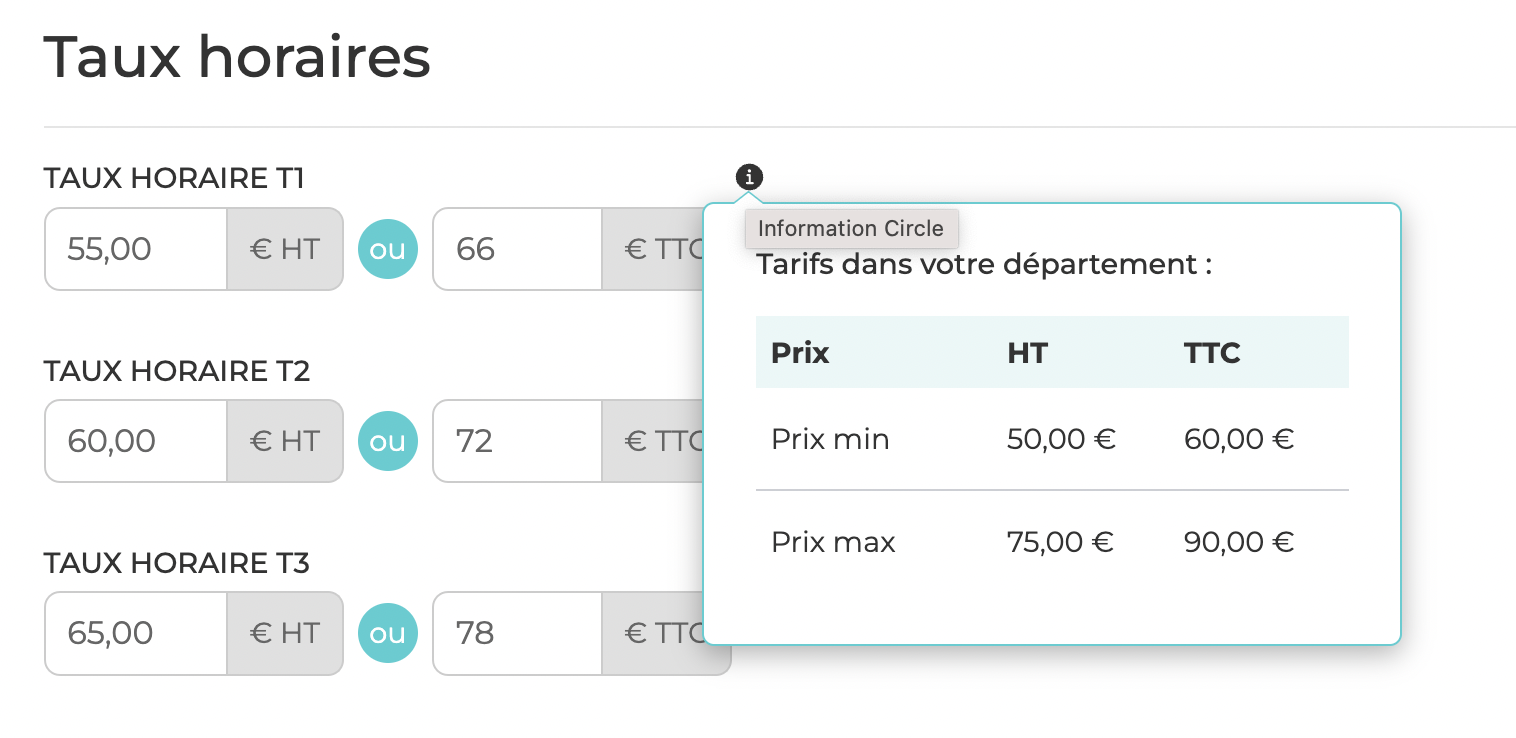Focus the T3 TTC field showing 78

coord(517,633)
